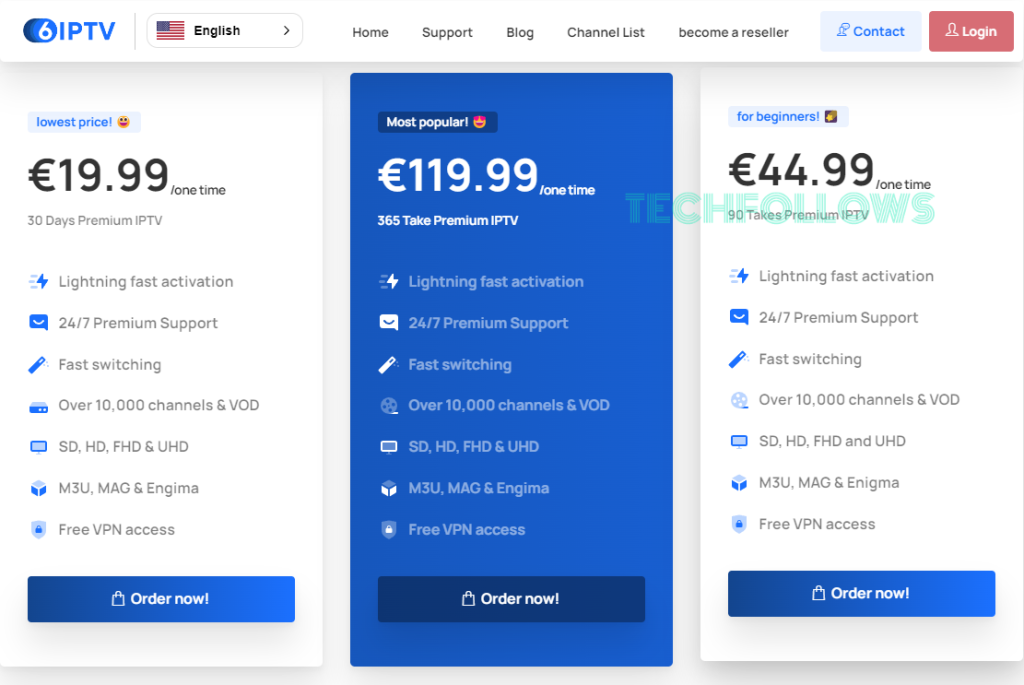Click "Free VPN access" in €44.99 plan
The image size is (1024, 685).
[x=817, y=524]
